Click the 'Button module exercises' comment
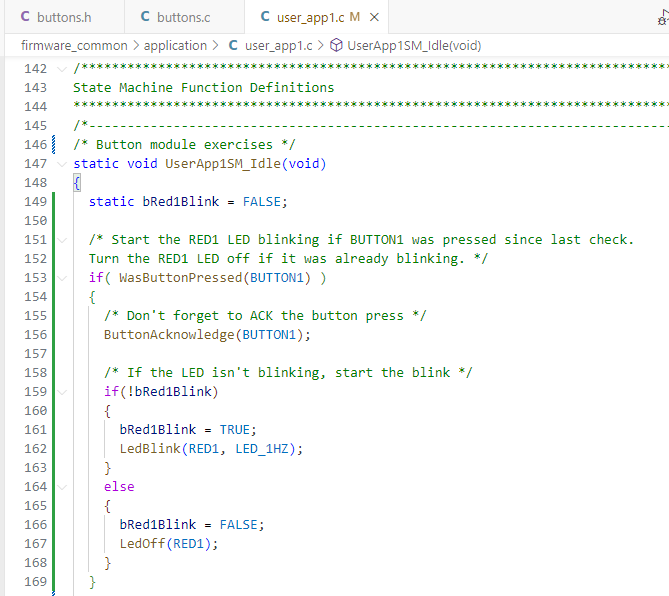669x596 pixels. [x=184, y=145]
